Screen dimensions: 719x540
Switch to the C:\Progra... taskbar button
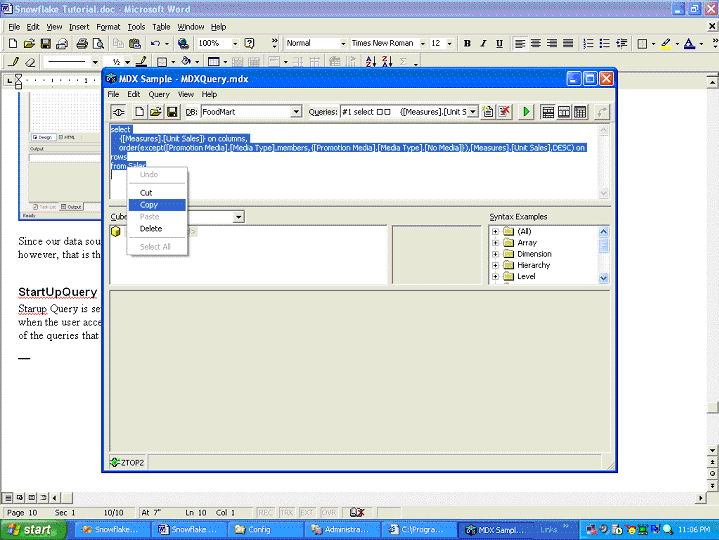click(x=419, y=530)
